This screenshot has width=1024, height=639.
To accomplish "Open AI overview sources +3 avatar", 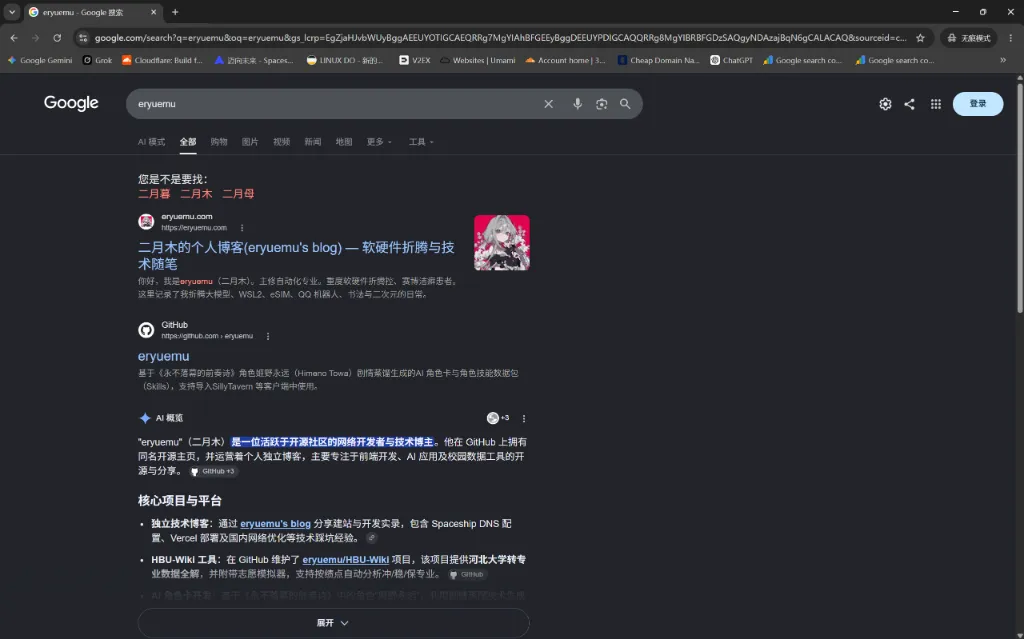I will (x=498, y=418).
